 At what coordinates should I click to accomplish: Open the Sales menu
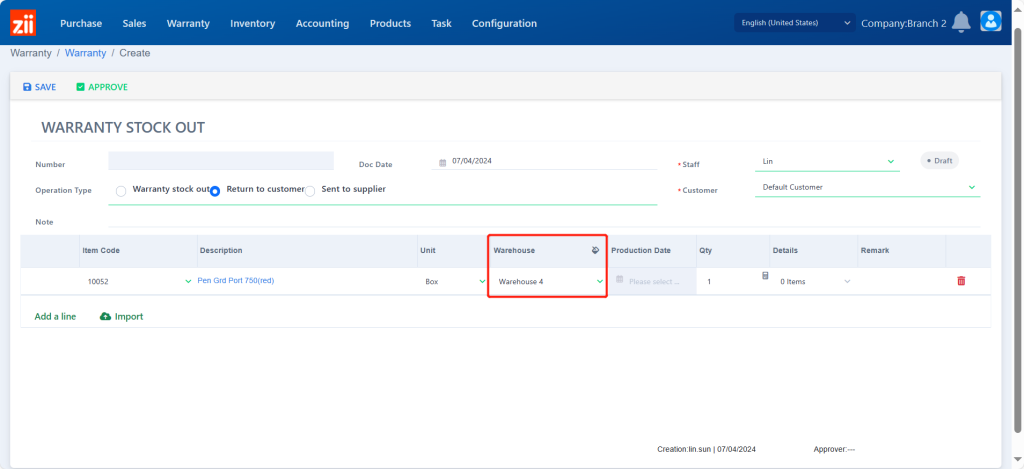click(x=135, y=24)
